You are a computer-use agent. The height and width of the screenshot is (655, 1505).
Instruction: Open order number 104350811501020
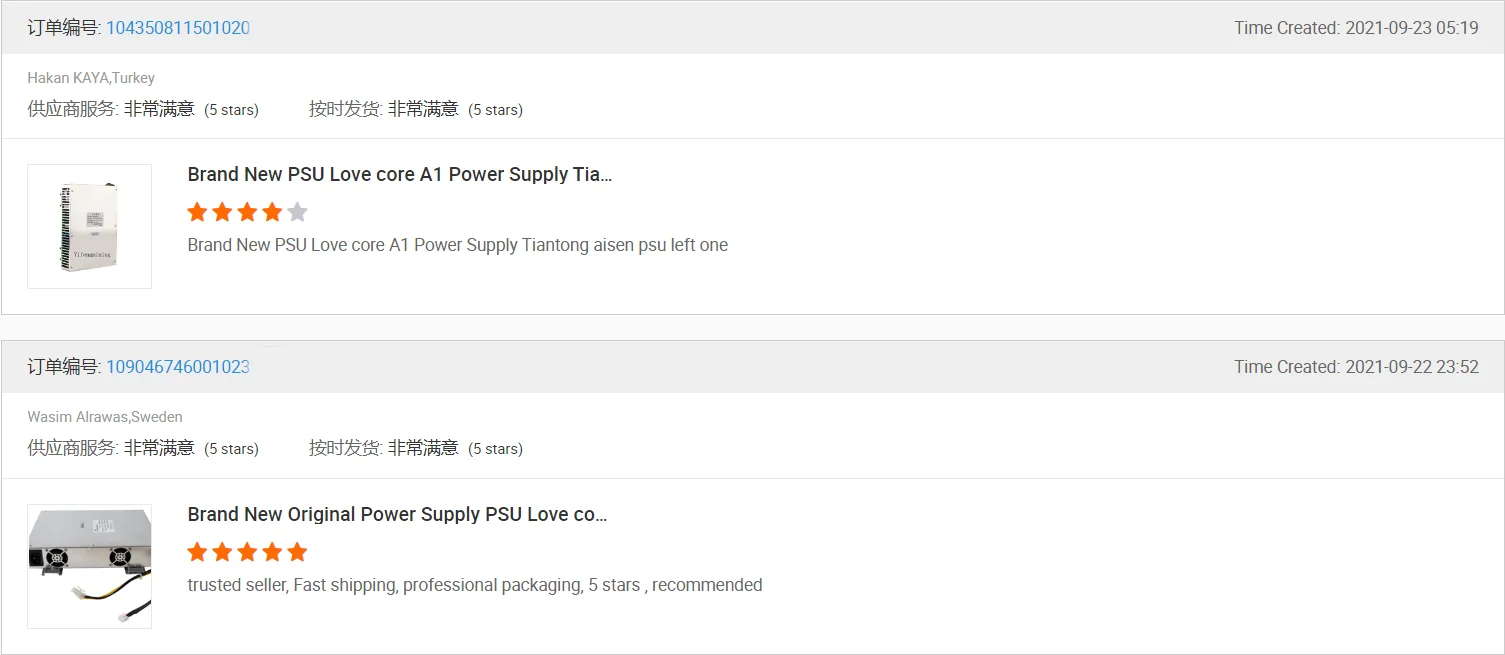pyautogui.click(x=178, y=28)
